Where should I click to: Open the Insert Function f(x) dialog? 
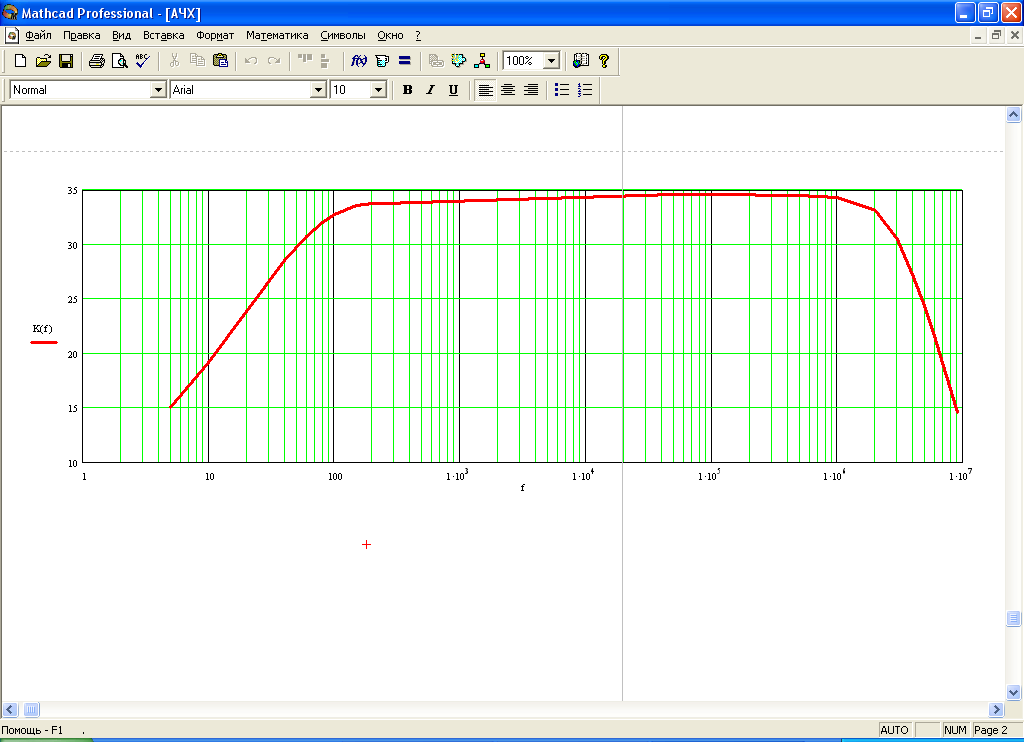pos(359,61)
